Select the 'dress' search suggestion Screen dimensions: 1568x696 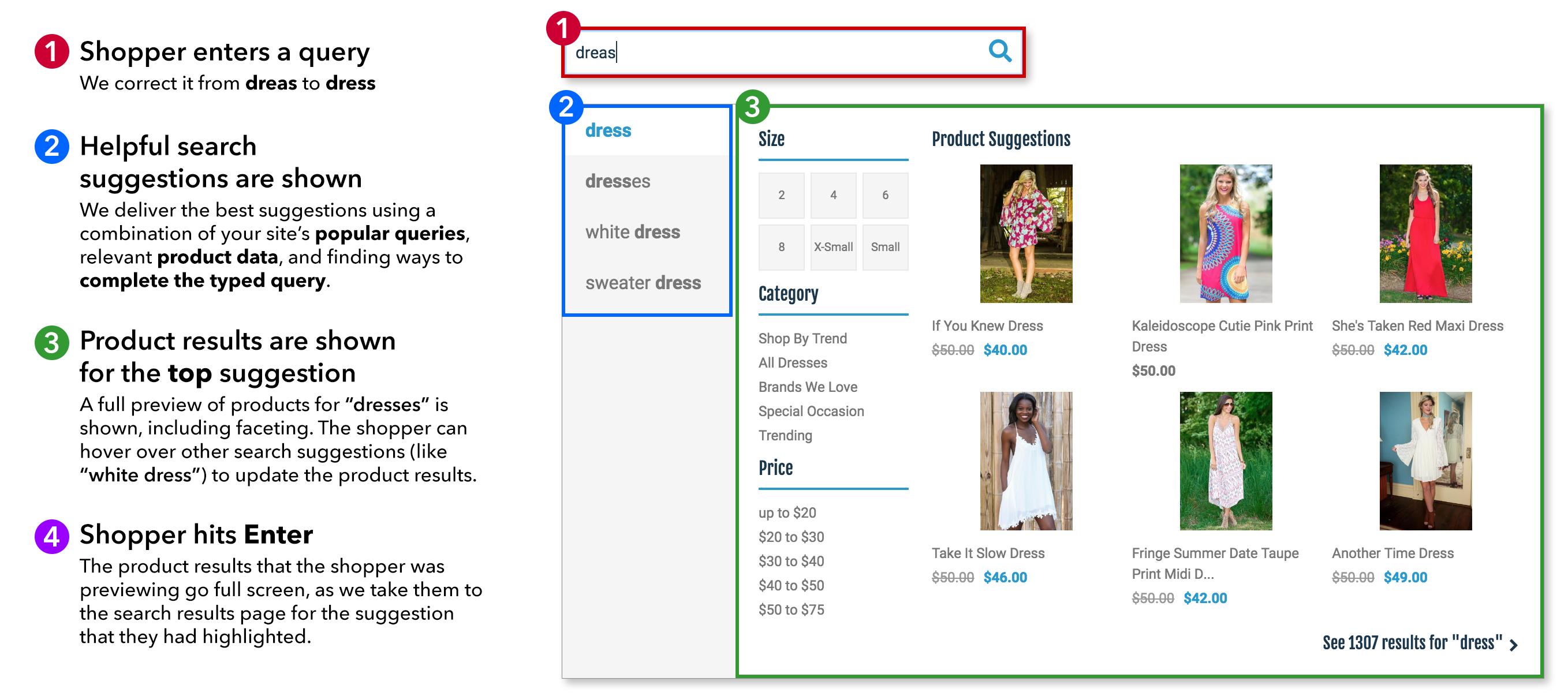[x=608, y=130]
